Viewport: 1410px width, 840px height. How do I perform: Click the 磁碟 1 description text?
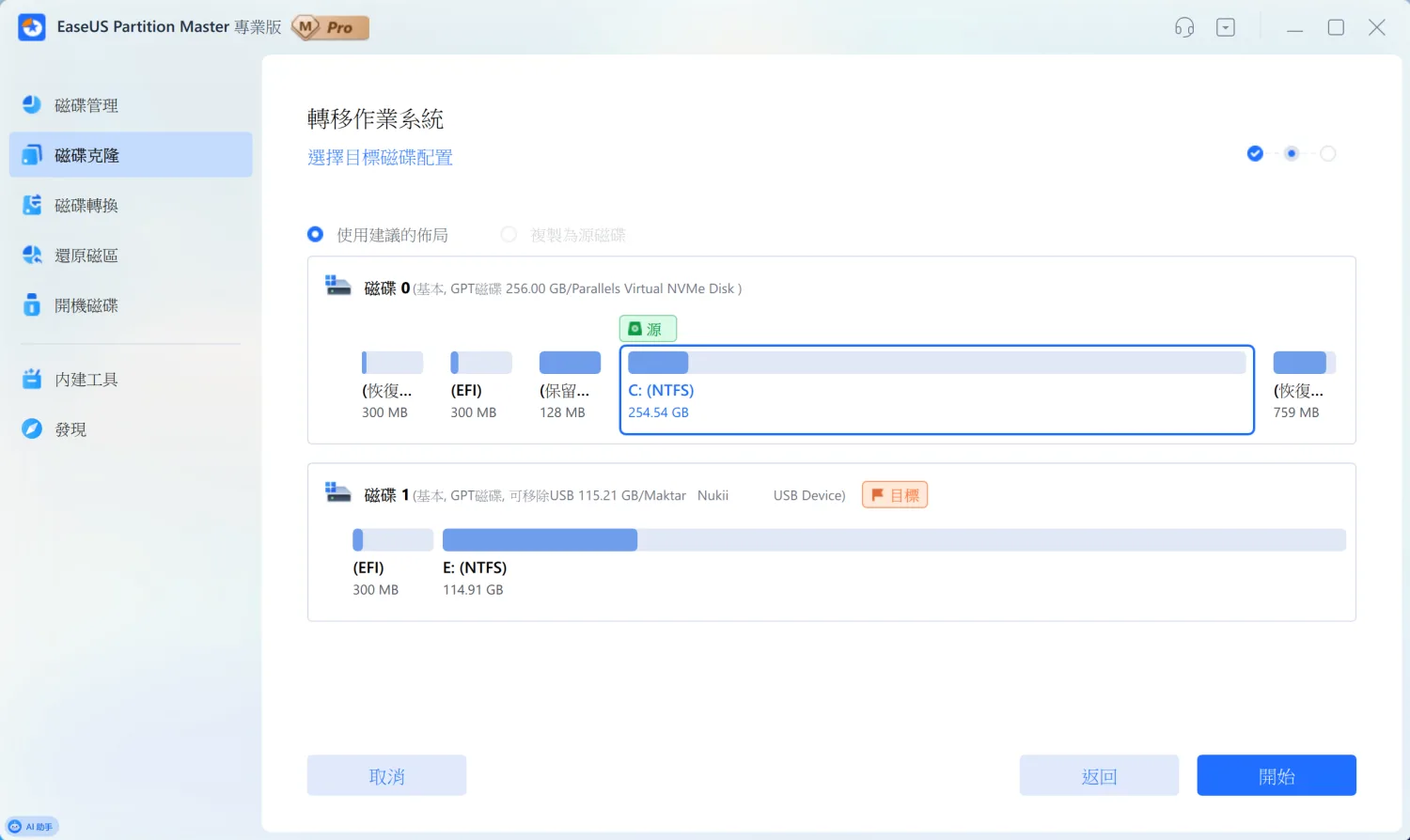click(x=629, y=495)
